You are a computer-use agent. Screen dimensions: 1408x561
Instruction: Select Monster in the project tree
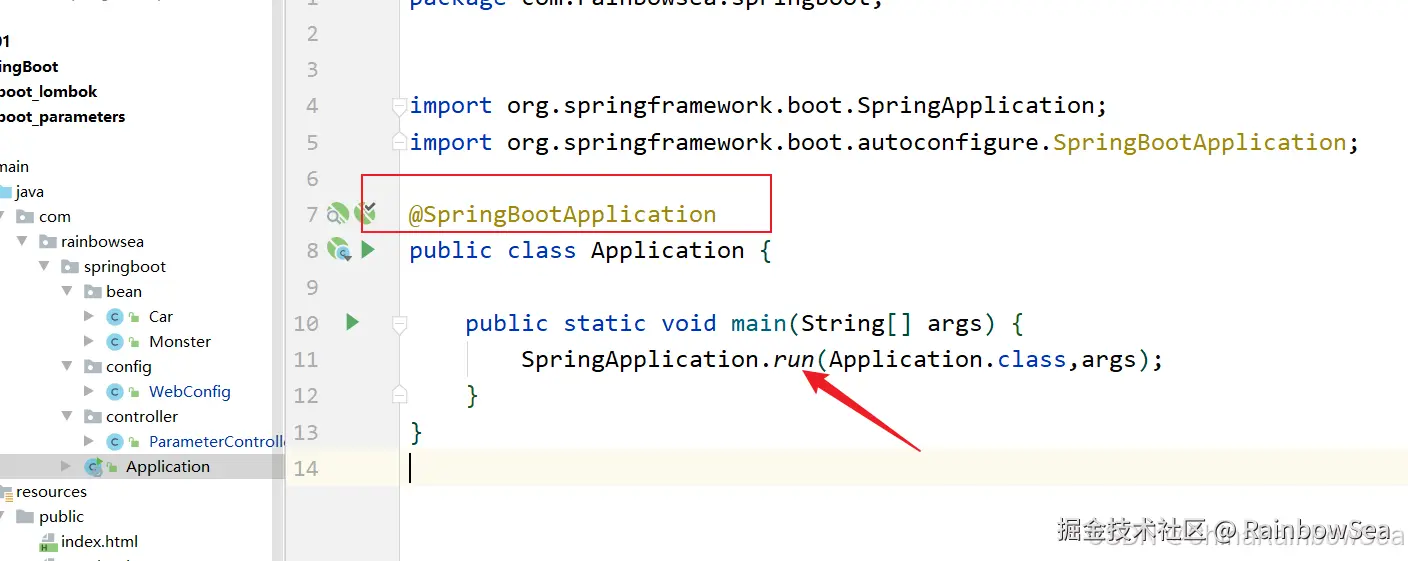[180, 342]
